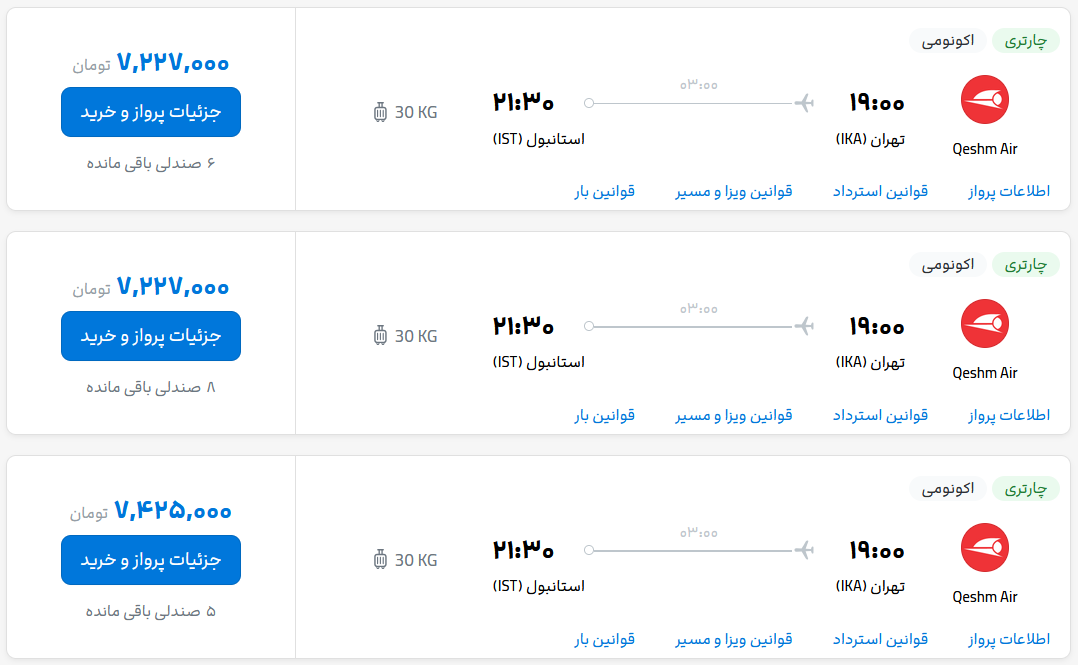
Task: Open purchase details for flight with 8 seats left
Action: click(x=151, y=336)
